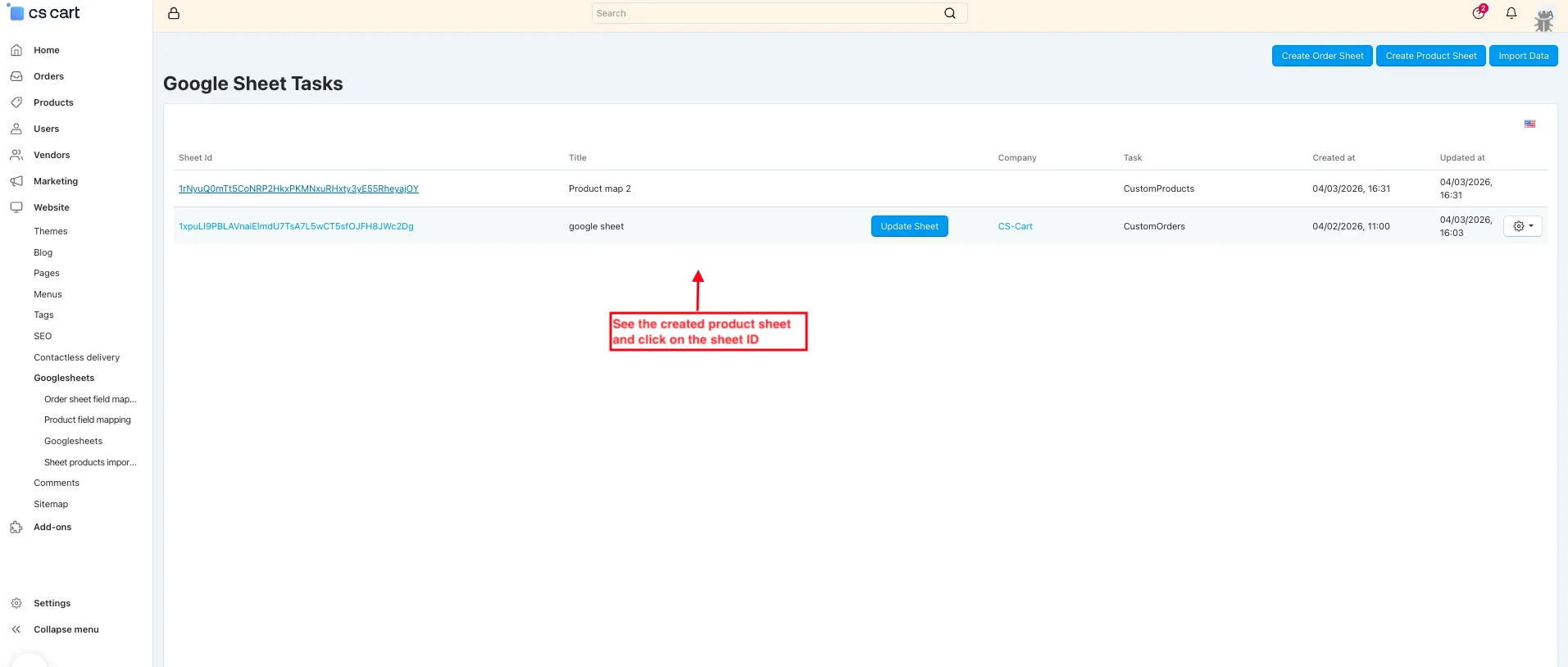Open the Settings menu item

(52, 603)
